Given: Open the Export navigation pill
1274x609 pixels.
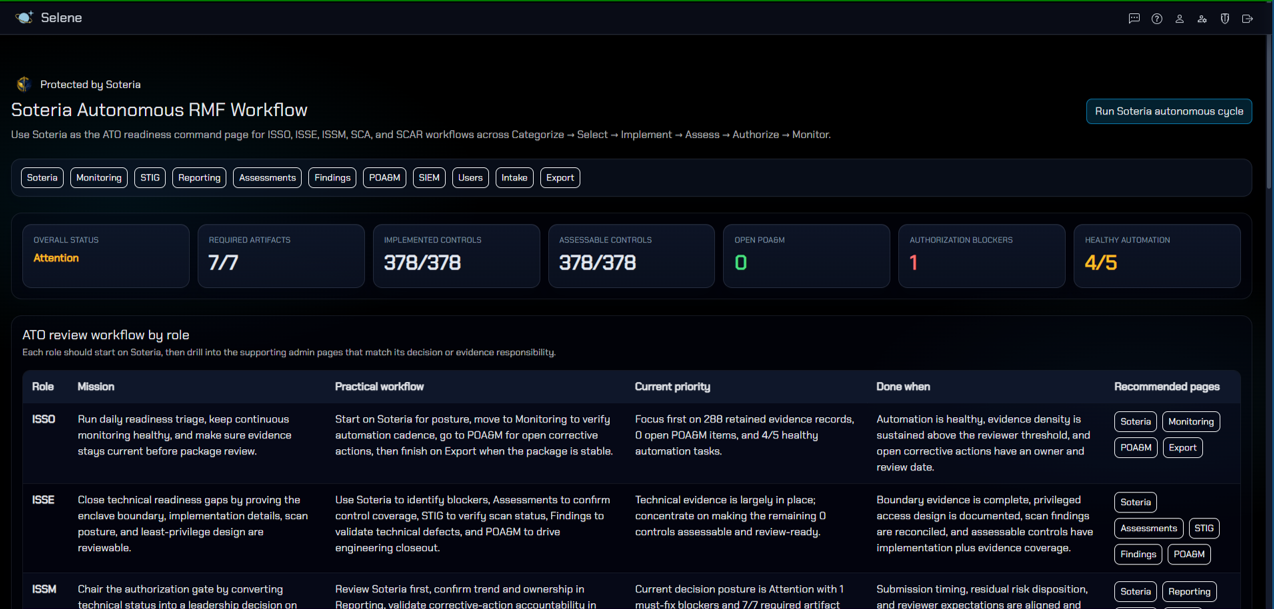Looking at the screenshot, I should [x=560, y=178].
